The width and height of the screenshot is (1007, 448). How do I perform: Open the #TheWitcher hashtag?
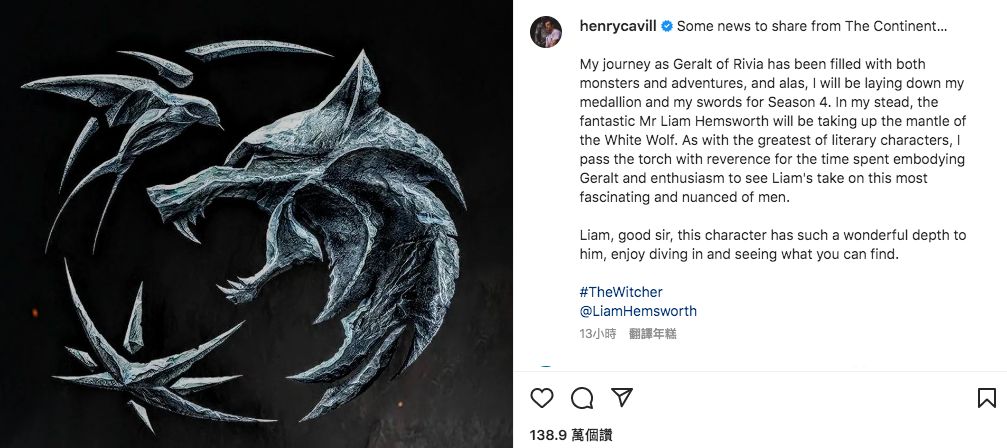click(x=620, y=292)
